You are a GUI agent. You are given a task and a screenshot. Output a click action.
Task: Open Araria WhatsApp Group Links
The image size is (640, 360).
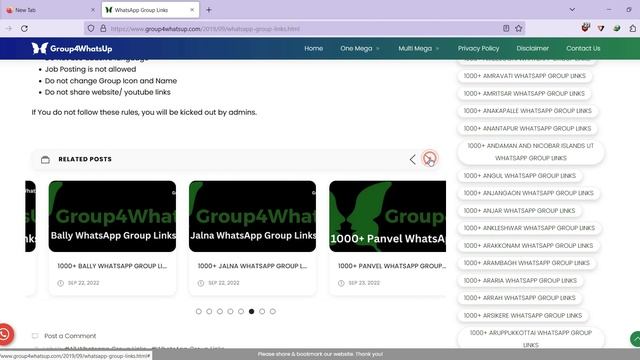[x=520, y=281]
